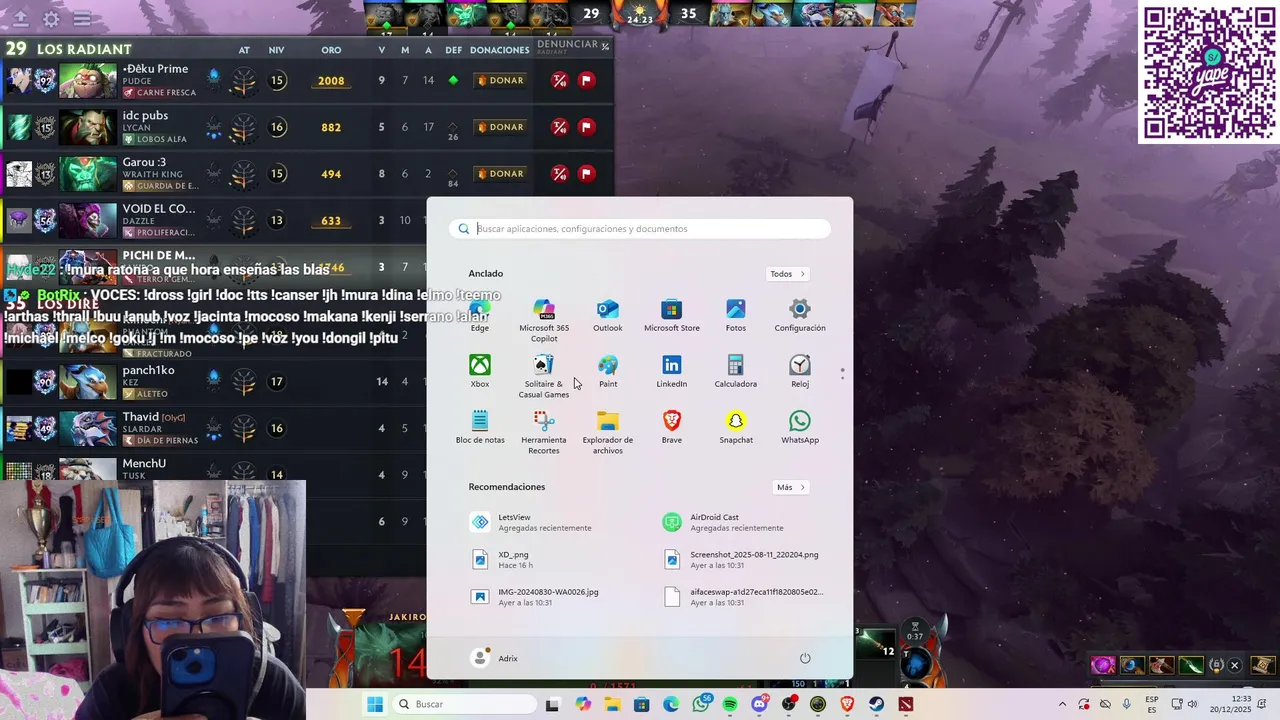Launch Paint from pinned apps
The width and height of the screenshot is (1280, 720).
point(608,372)
